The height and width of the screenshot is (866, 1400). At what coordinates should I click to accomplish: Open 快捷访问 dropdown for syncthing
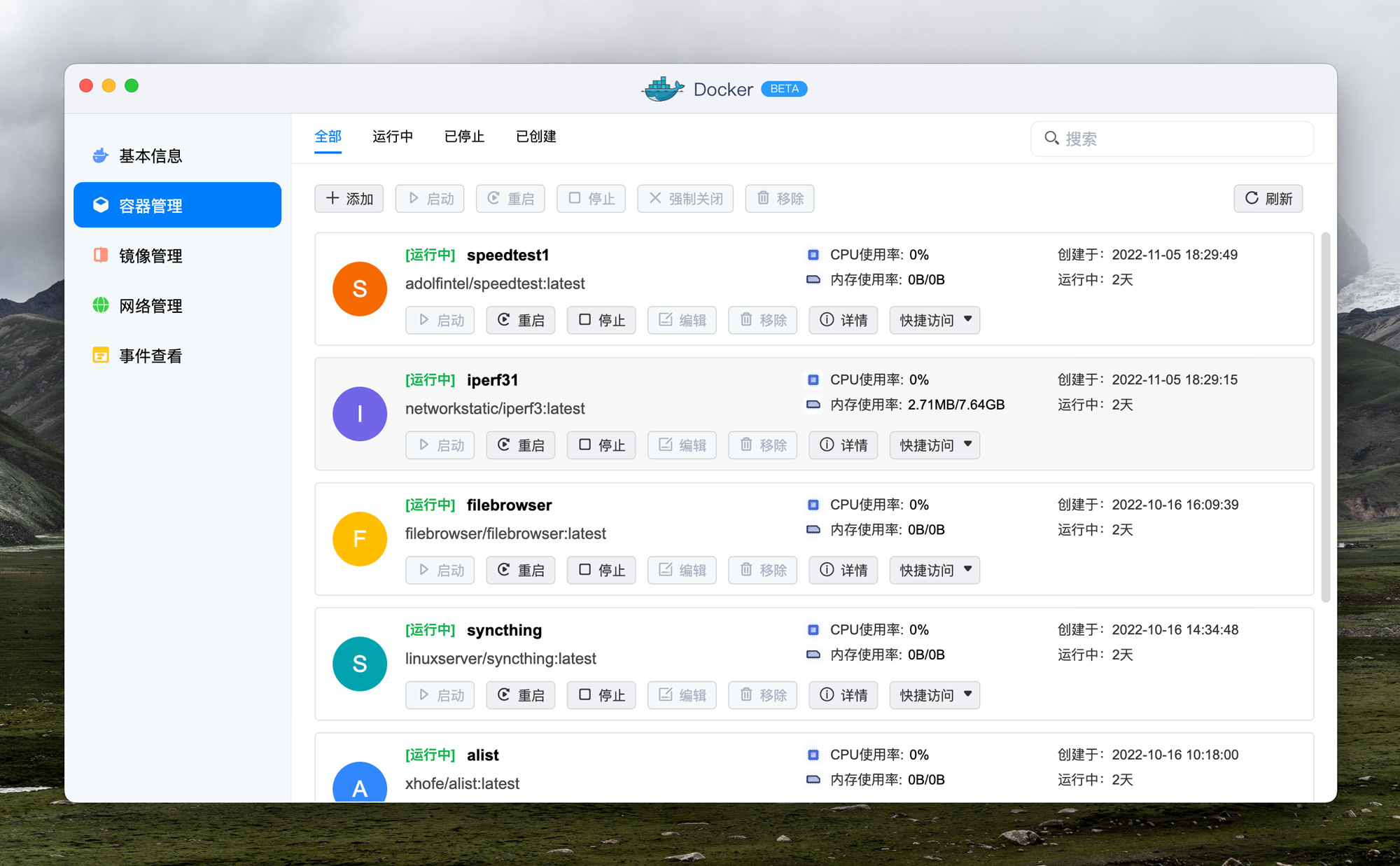click(934, 695)
